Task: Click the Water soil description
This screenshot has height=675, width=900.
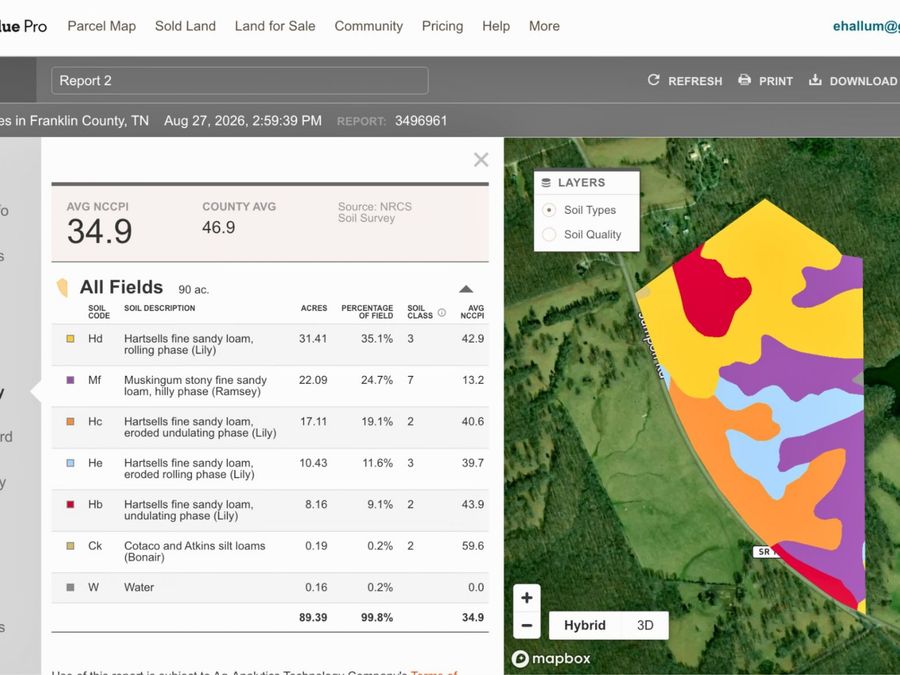Action: click(x=139, y=587)
